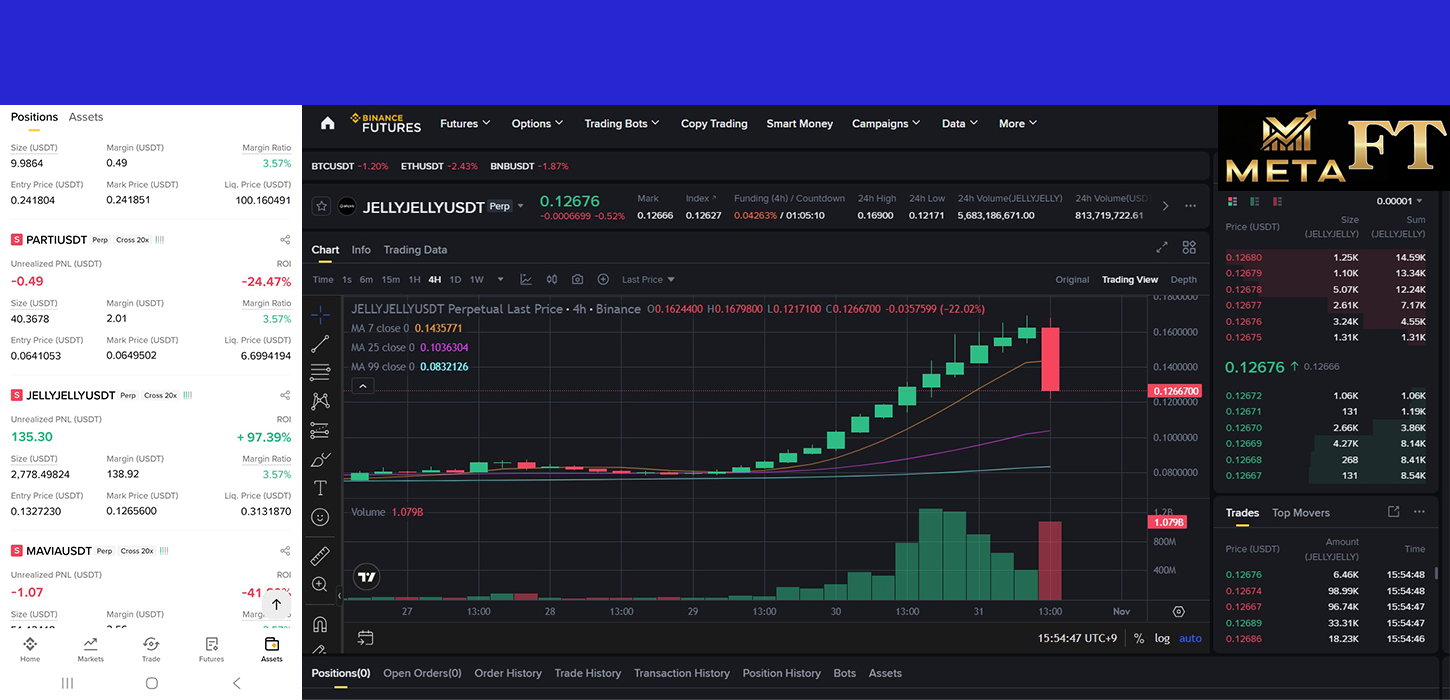Open the Order History tab
Image resolution: width=1450 pixels, height=700 pixels.
coord(507,673)
